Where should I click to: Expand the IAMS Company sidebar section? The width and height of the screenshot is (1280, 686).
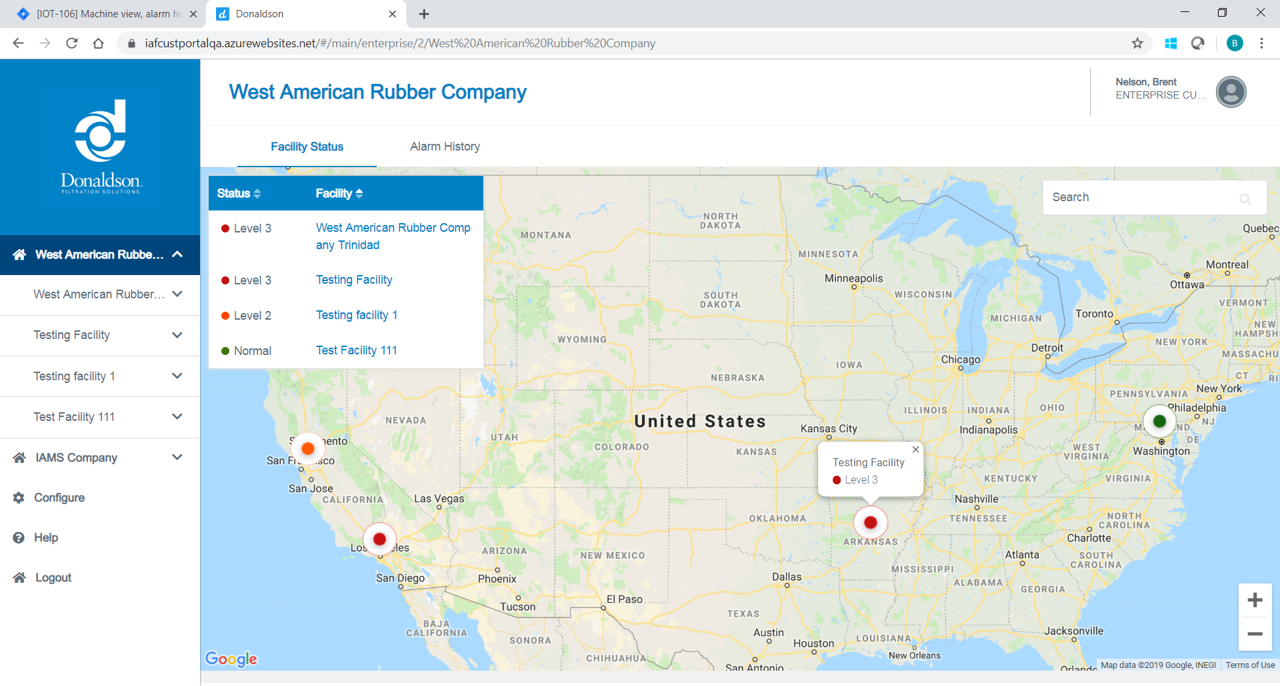pyautogui.click(x=177, y=458)
